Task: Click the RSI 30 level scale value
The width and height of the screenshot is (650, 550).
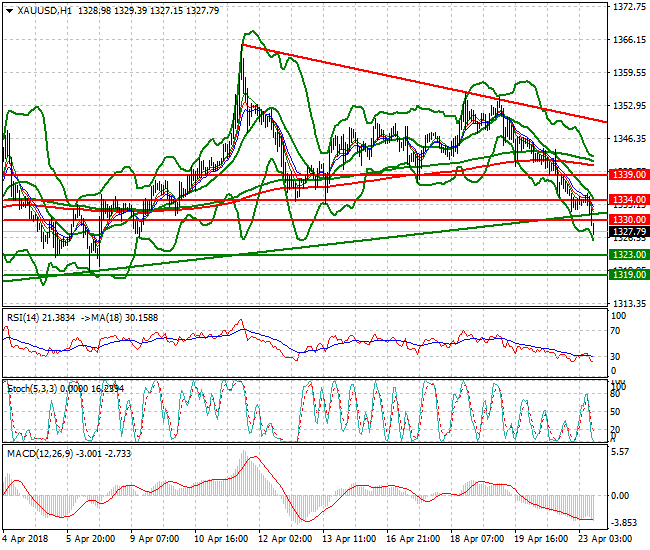Action: point(615,356)
